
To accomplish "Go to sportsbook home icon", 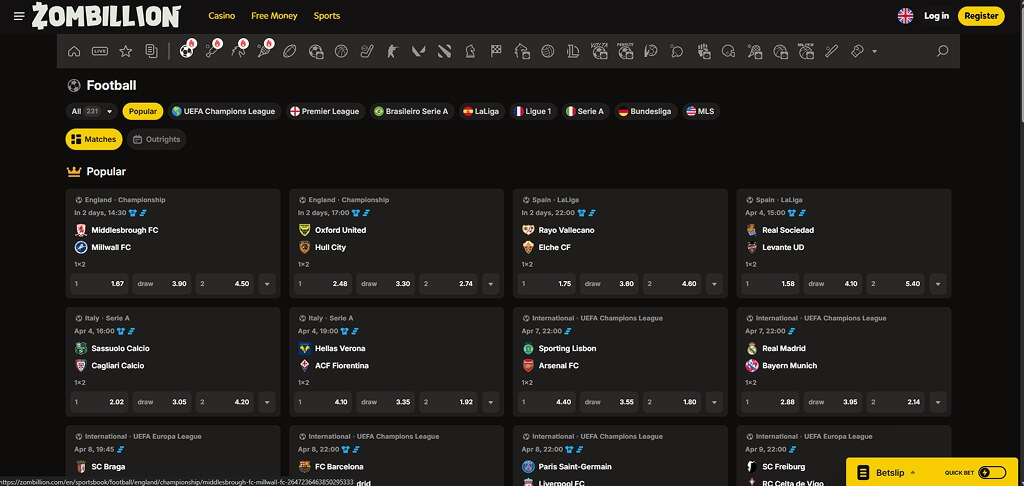I will (74, 51).
